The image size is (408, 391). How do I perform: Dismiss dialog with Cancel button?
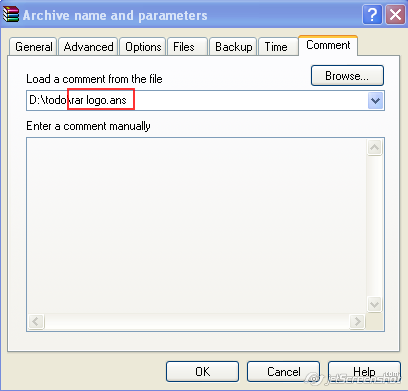(283, 372)
